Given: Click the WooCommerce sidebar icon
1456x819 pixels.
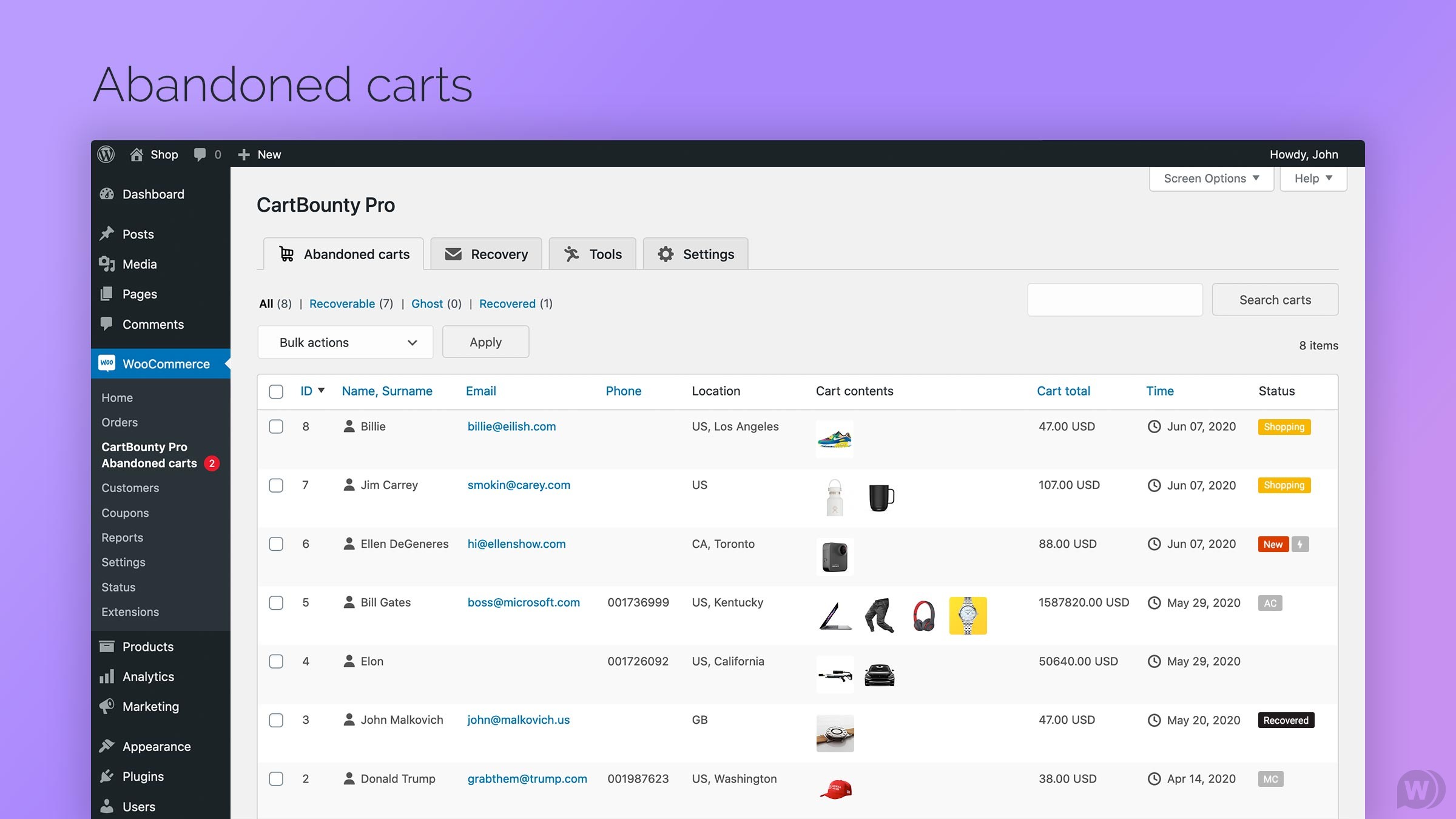Looking at the screenshot, I should [107, 363].
